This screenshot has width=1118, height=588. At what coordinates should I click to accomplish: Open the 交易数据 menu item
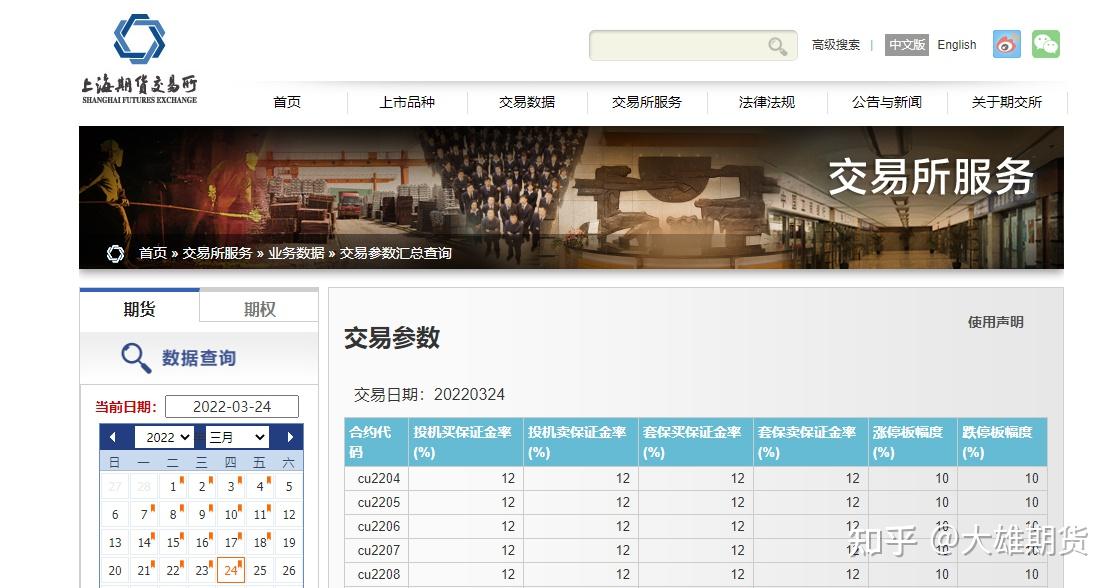pos(527,102)
